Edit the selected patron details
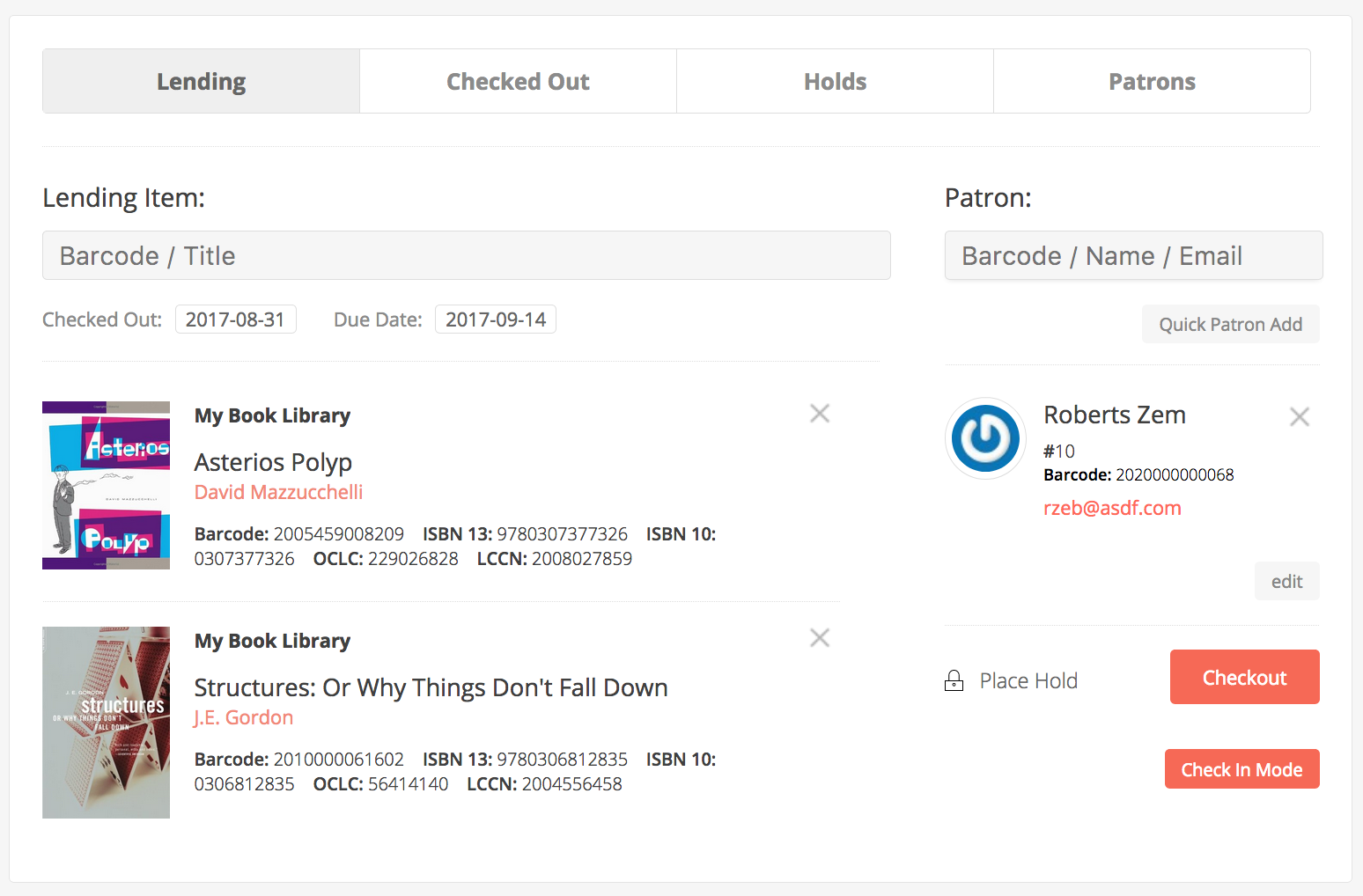The image size is (1363, 896). coord(1286,582)
